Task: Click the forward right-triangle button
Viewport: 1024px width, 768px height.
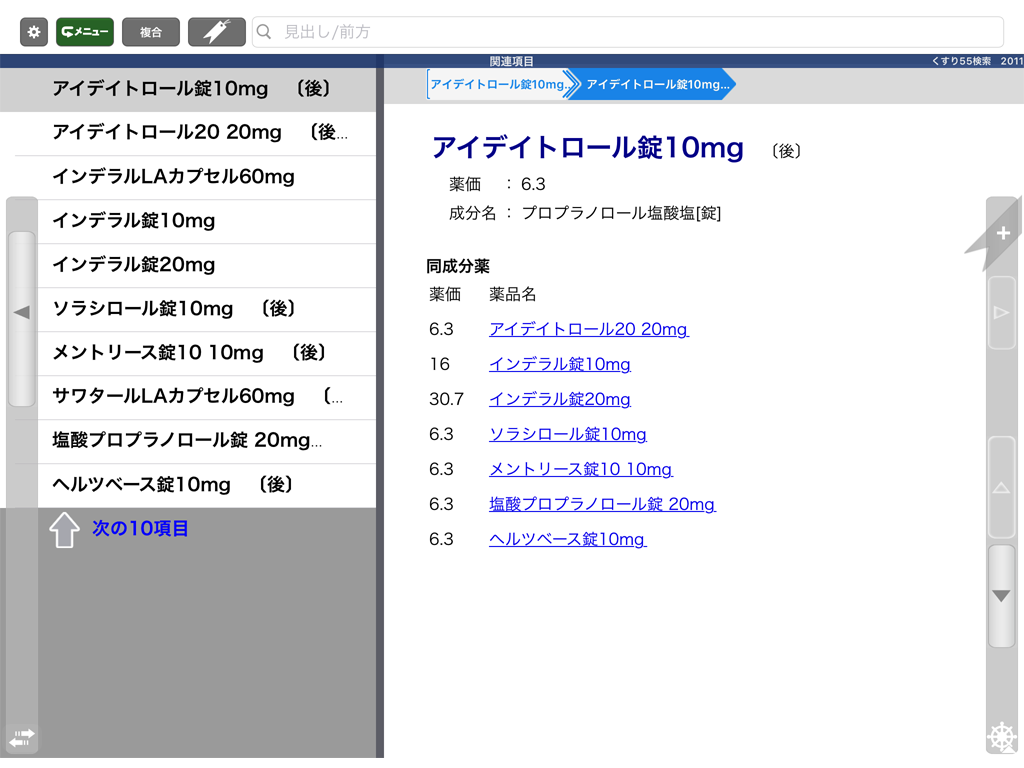Action: pos(1001,312)
